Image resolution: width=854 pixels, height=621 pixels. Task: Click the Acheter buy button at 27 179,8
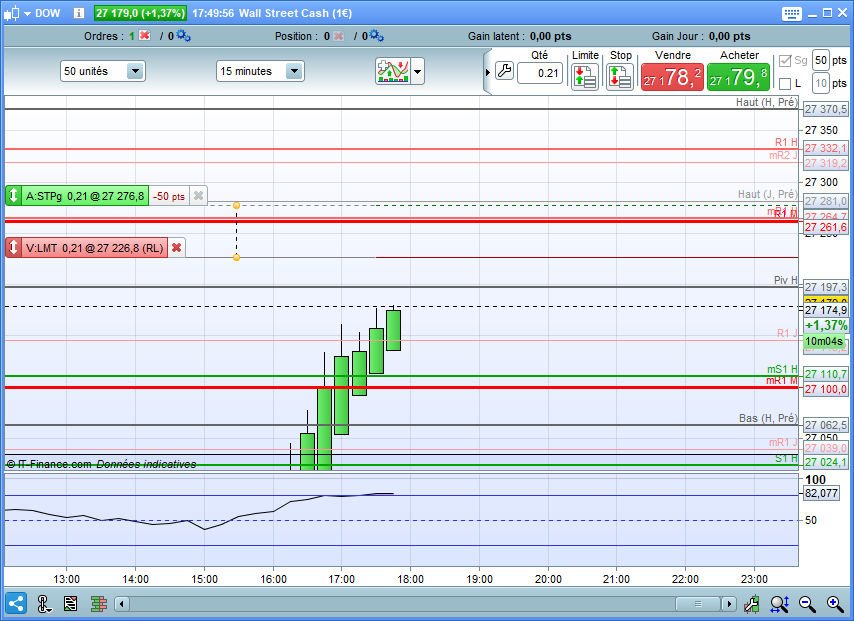738,77
